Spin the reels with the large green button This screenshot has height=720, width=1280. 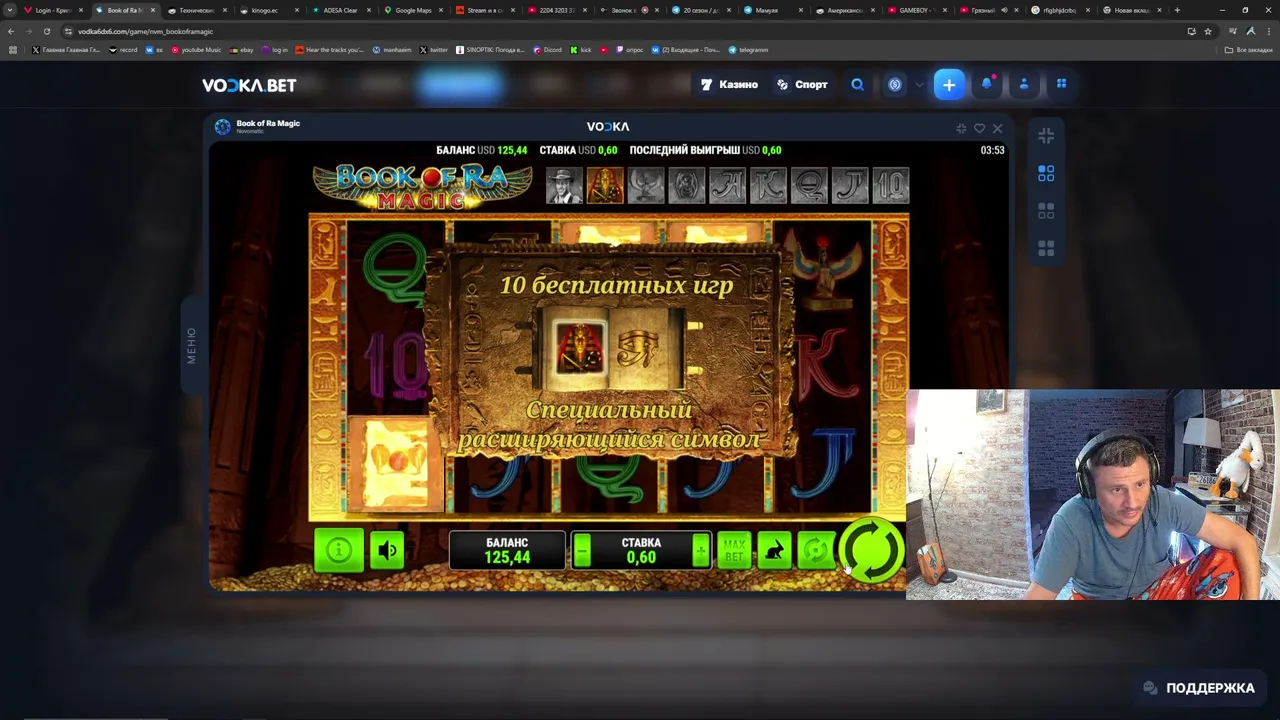(x=871, y=549)
